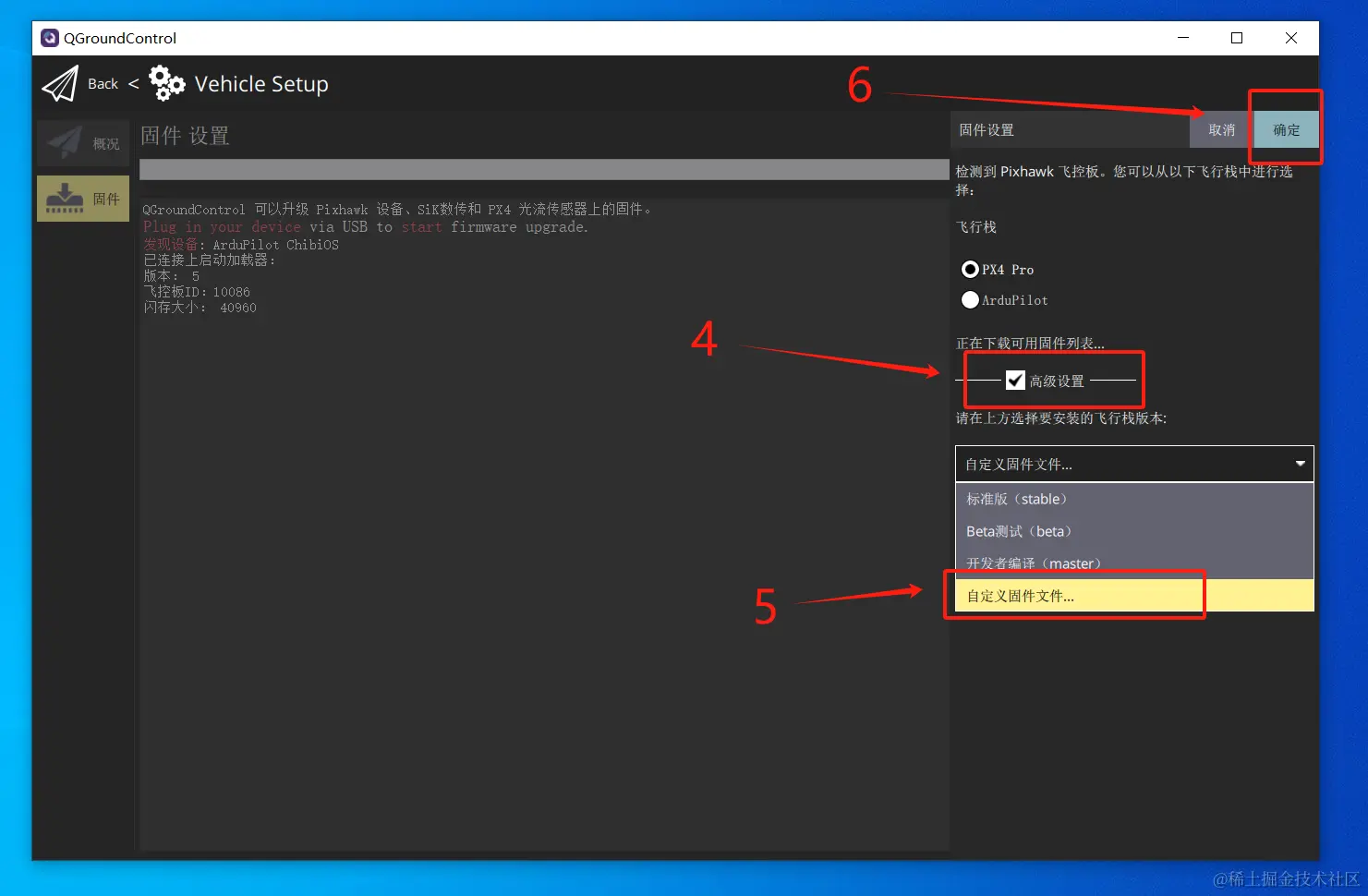Select the PX4 Pro flight stack
This screenshot has height=896, width=1368.
998,270
